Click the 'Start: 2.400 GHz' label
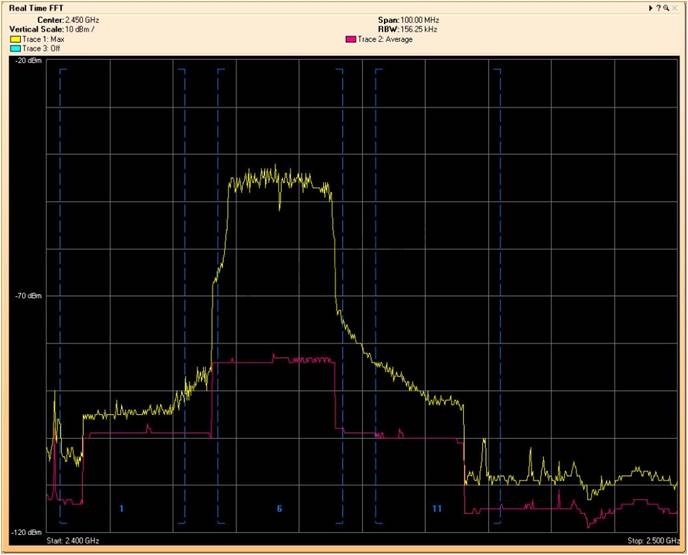 coord(73,541)
